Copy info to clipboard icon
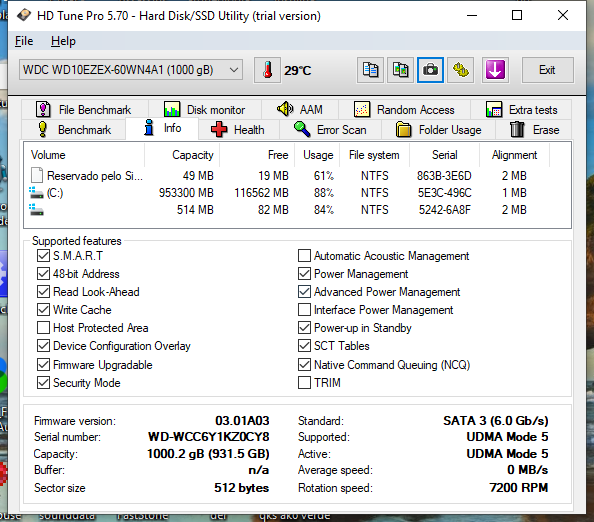Viewport: 594px width, 522px height. (370, 70)
